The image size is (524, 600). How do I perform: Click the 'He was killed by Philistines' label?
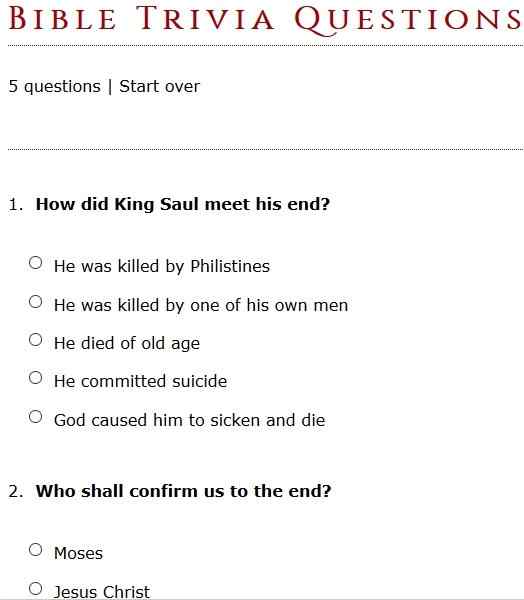click(162, 266)
